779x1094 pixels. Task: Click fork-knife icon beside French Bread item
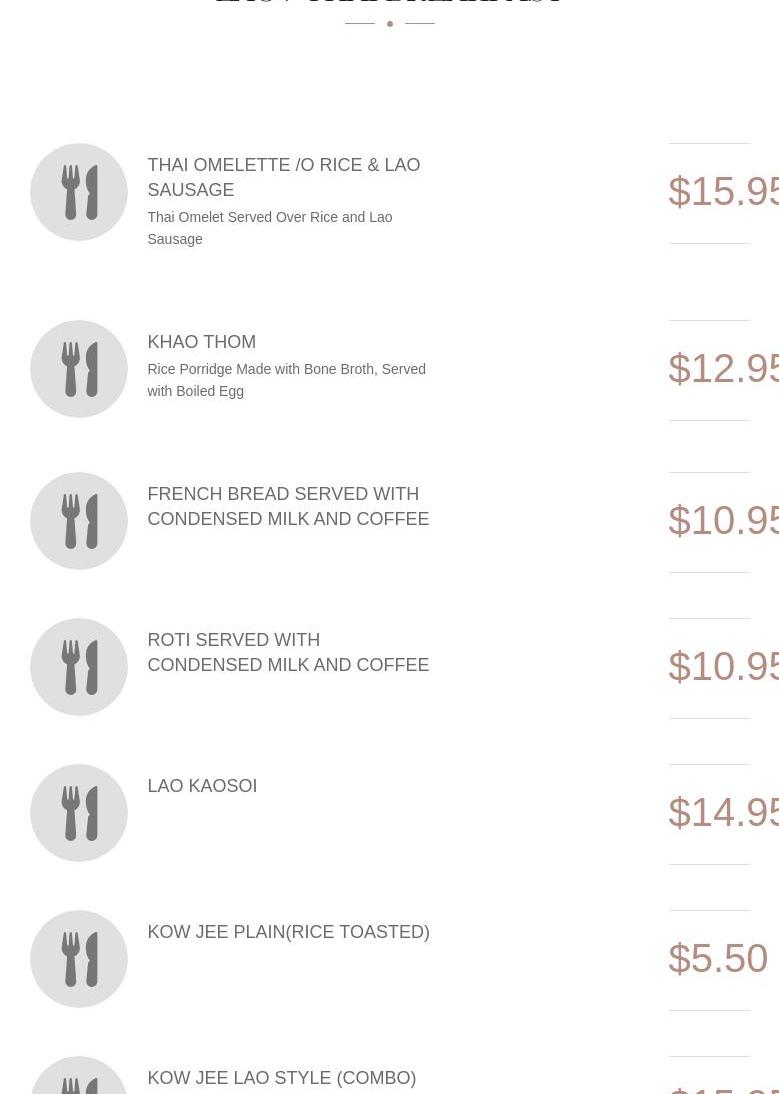pyautogui.click(x=79, y=521)
